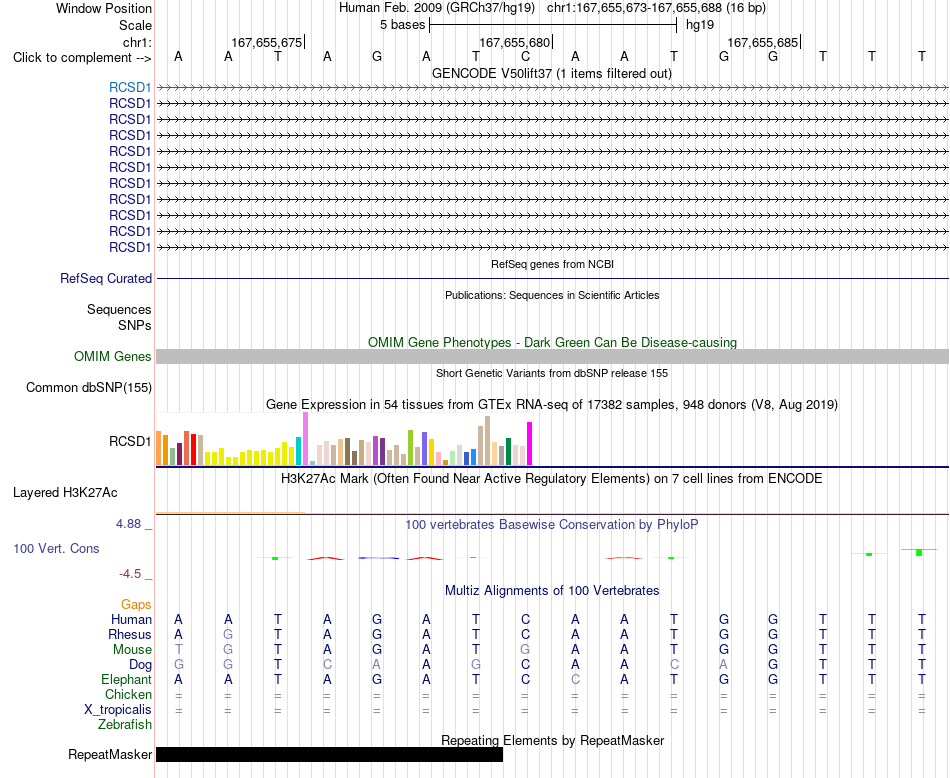Click the C base in the top sequence row
Screen dimensions: 950x778
tap(525, 56)
